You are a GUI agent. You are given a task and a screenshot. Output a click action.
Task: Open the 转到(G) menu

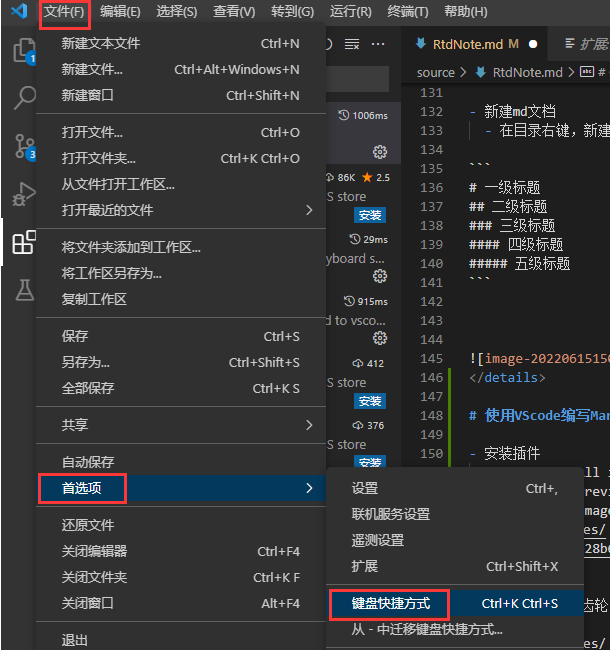click(292, 12)
